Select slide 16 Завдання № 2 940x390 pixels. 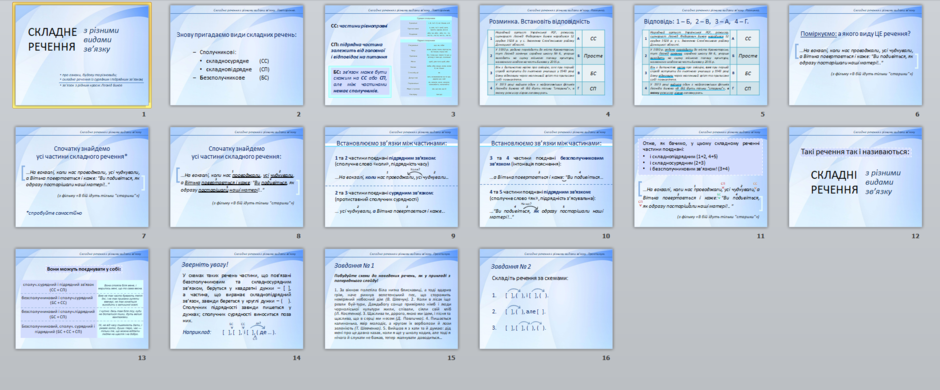click(x=546, y=299)
